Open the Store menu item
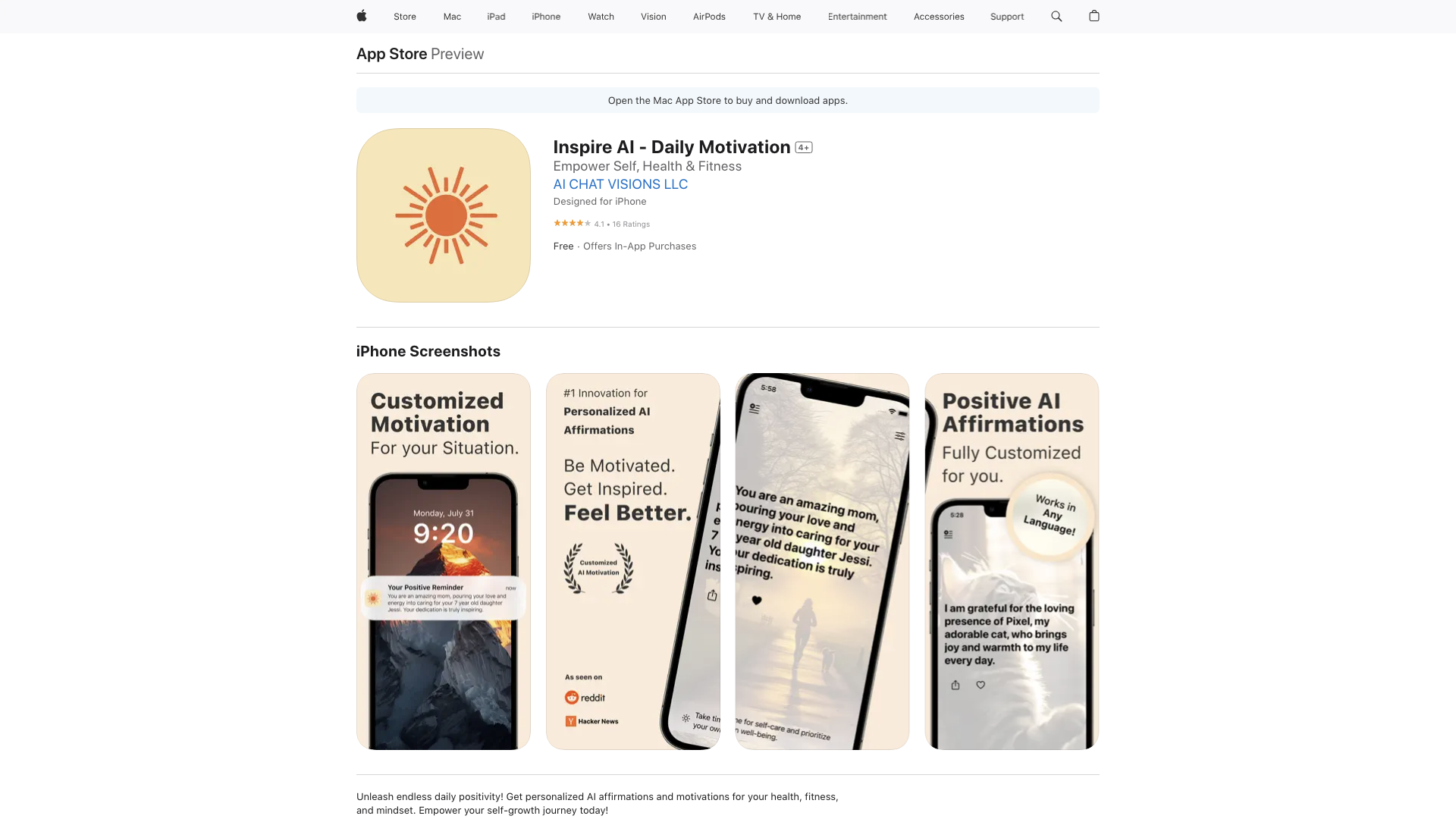The image size is (1456, 819). point(404,16)
